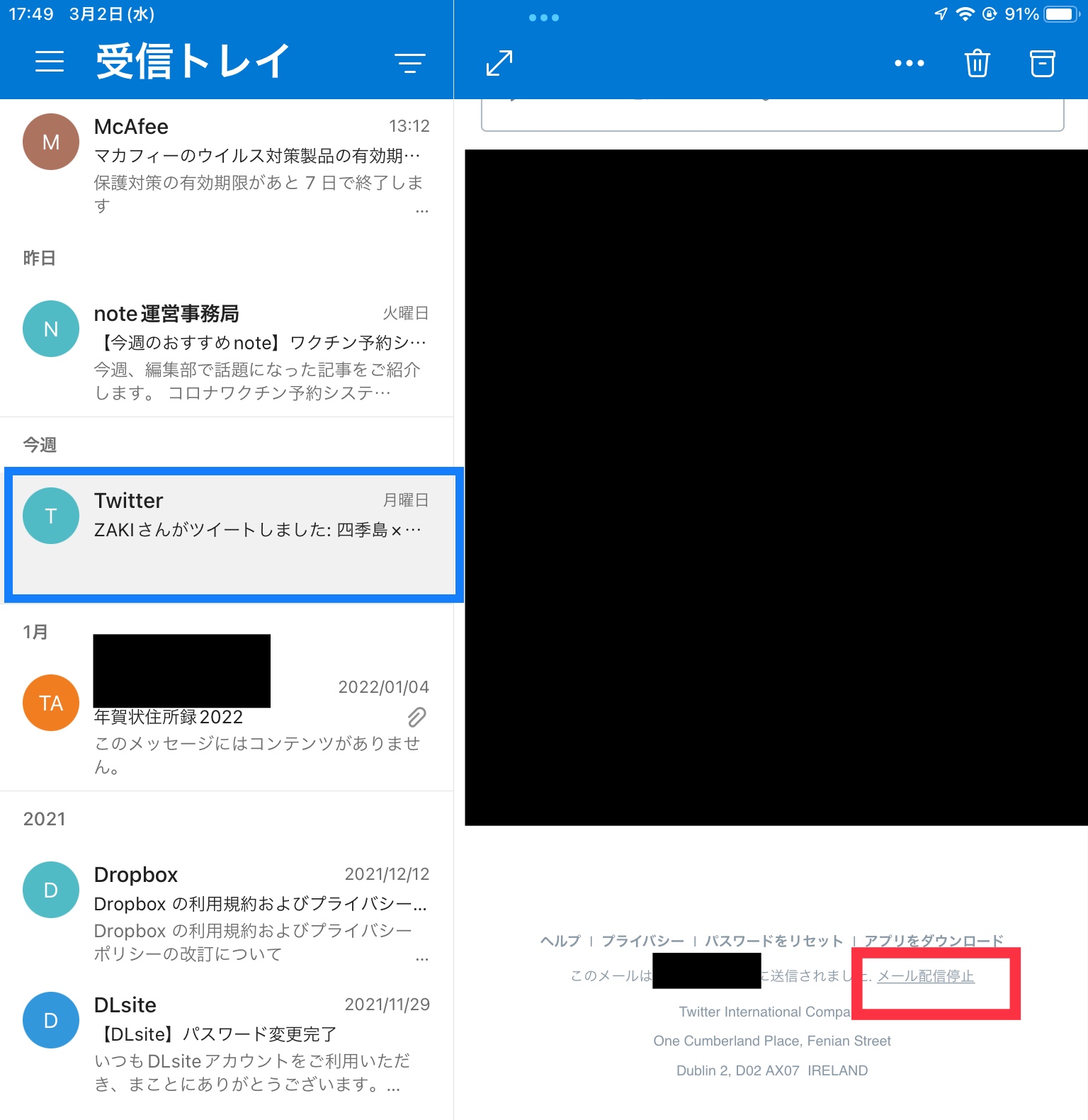The image size is (1088, 1120).
Task: Click the ヘルプ link
Action: coord(560,941)
